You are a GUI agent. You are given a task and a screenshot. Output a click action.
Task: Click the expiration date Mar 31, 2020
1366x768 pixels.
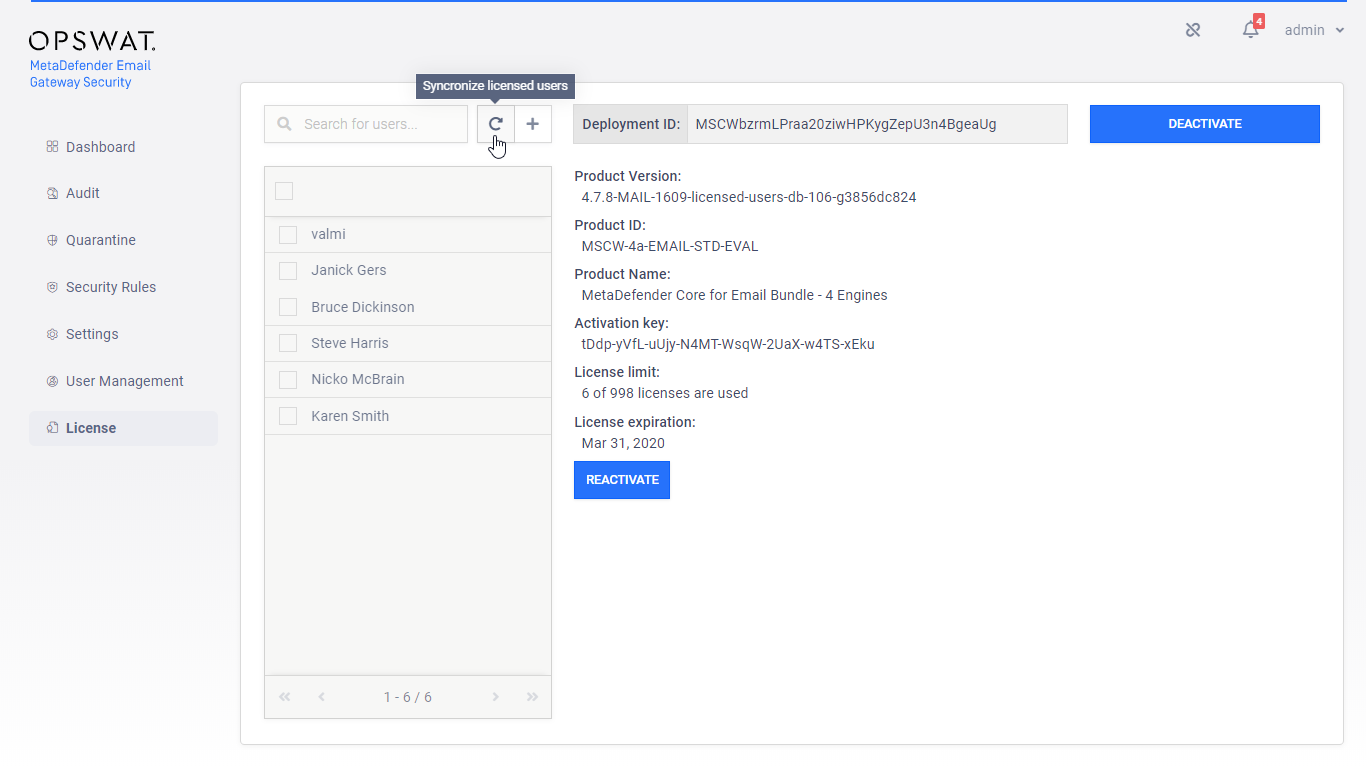pos(623,443)
